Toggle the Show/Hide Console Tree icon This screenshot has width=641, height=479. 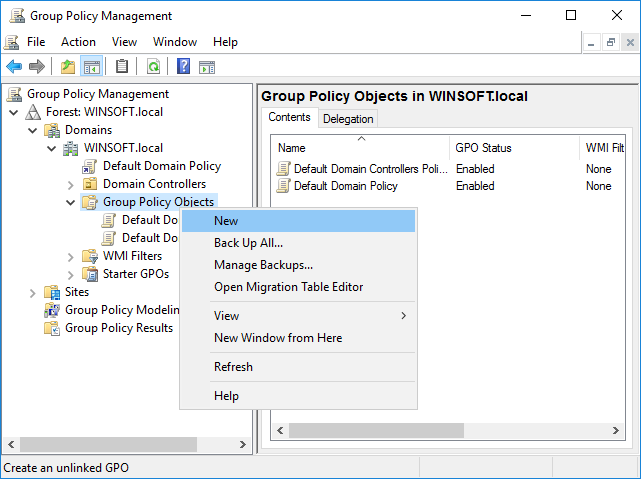coord(92,66)
